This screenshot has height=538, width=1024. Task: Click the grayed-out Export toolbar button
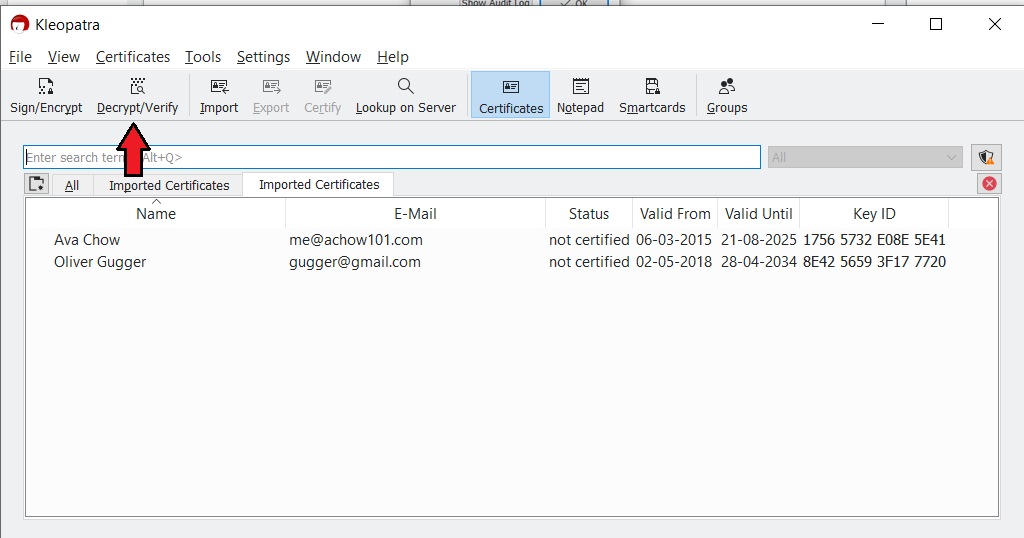coord(271,95)
